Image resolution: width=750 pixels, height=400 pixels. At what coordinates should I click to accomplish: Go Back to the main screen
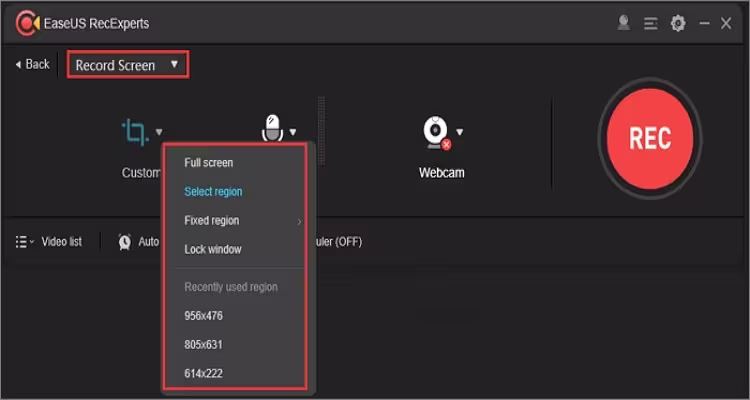click(x=33, y=64)
